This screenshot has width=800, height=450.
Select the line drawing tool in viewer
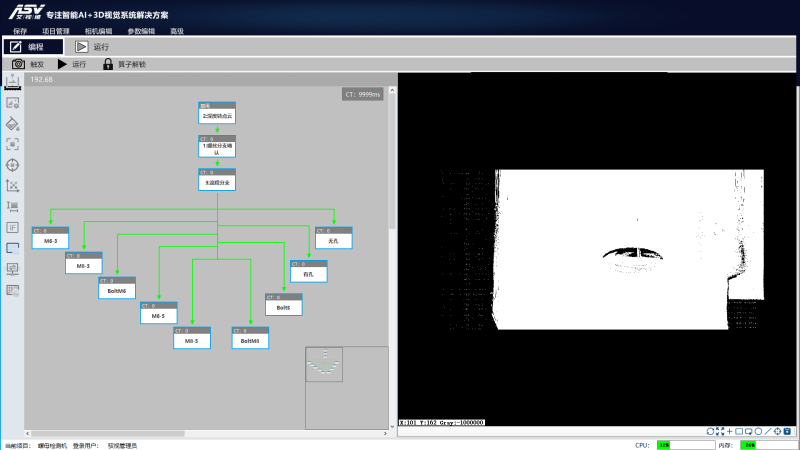(768, 431)
